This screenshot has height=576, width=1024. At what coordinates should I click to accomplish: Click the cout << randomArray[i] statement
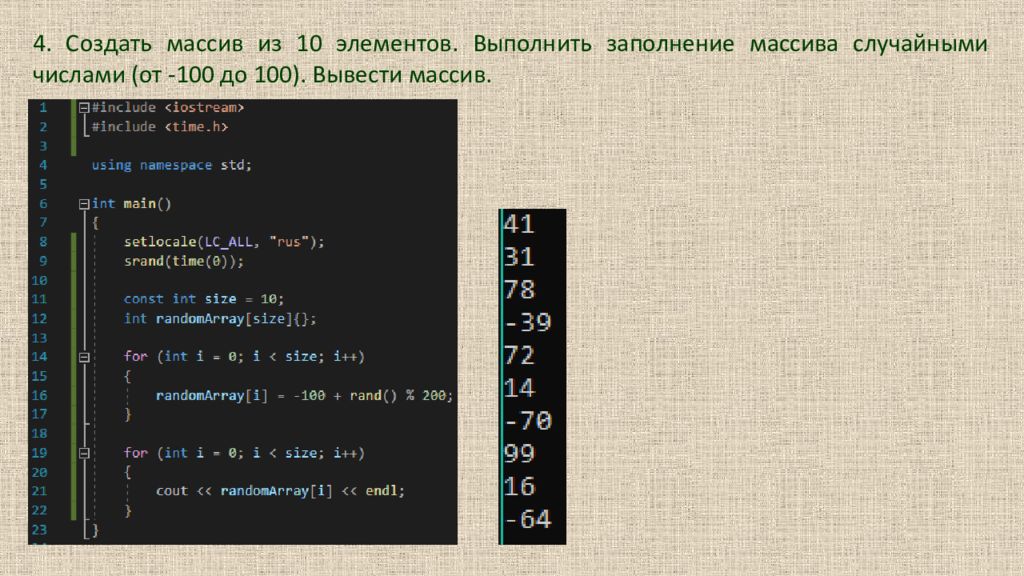point(280,491)
